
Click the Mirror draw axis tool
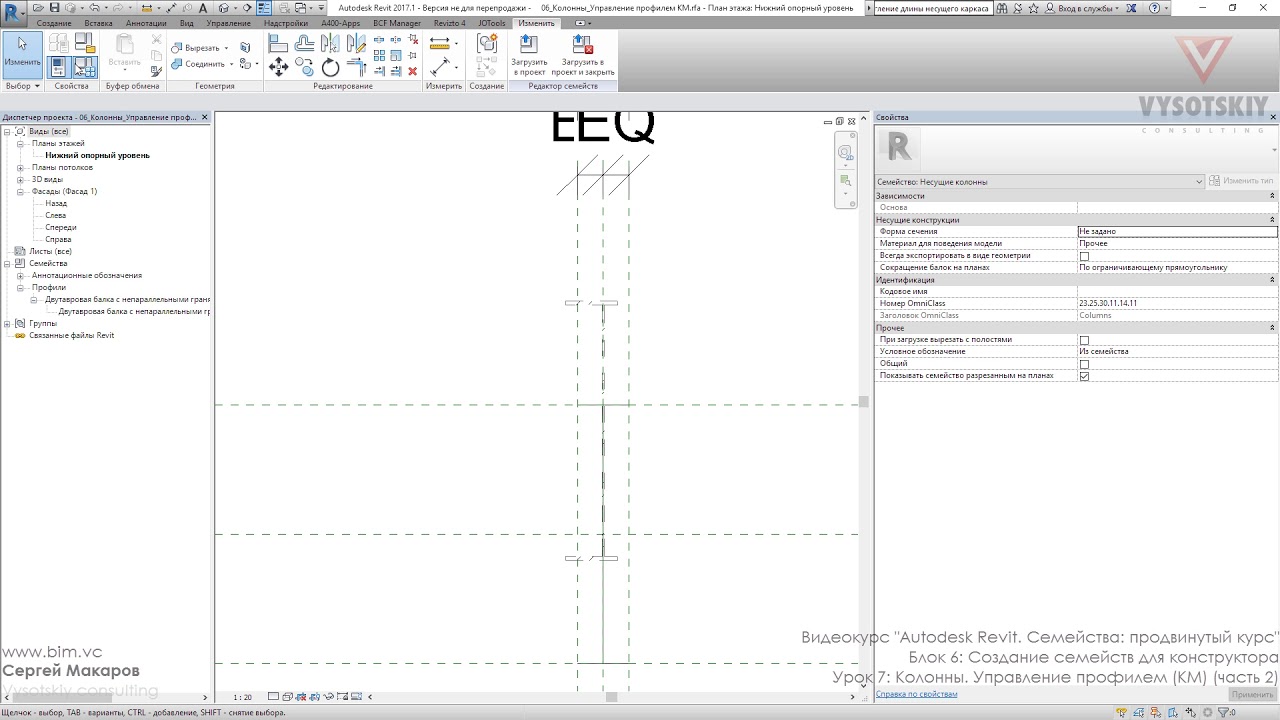pyautogui.click(x=356, y=44)
